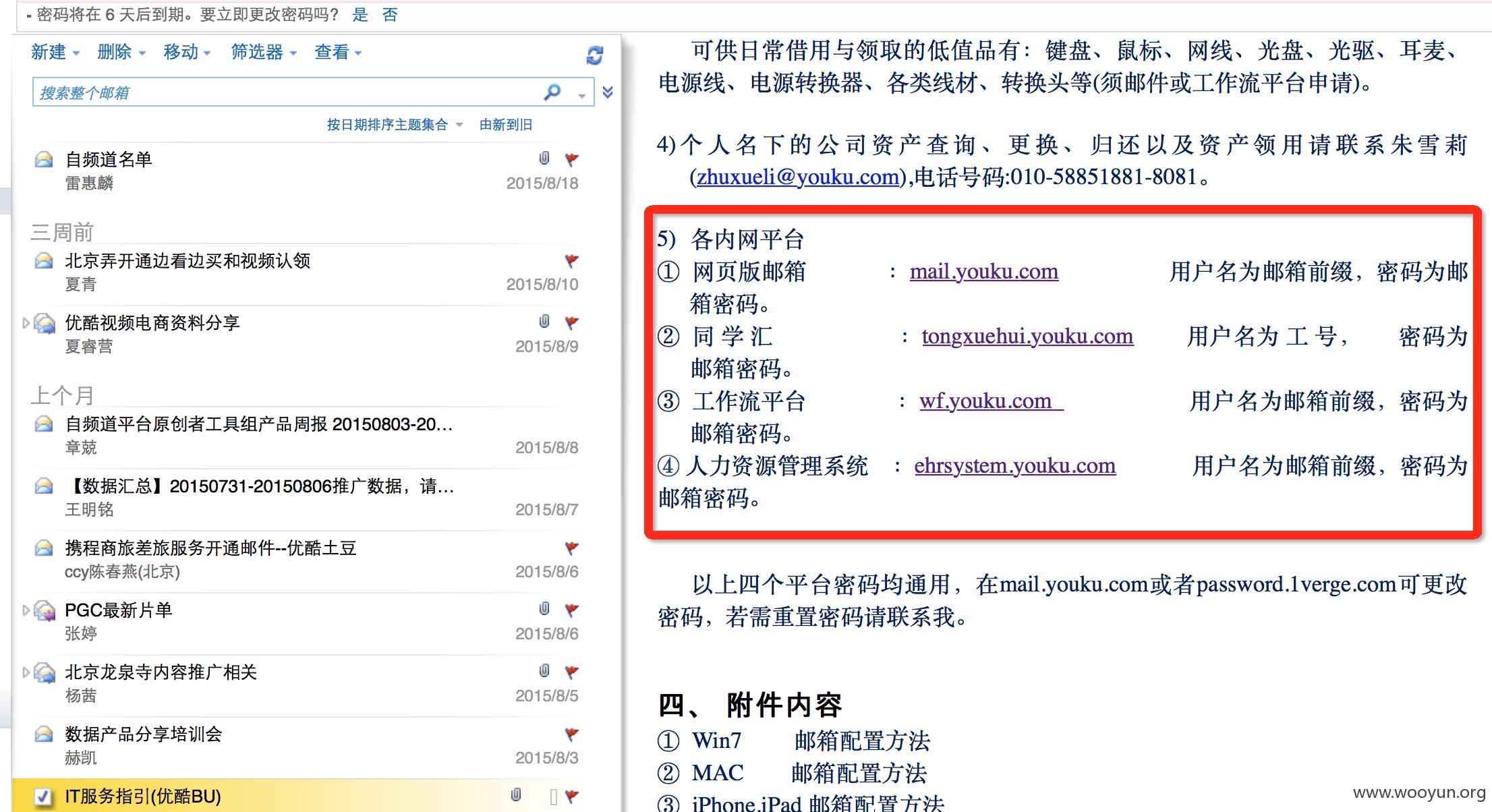
Task: Click the refresh mailbox icon
Action: [x=594, y=55]
